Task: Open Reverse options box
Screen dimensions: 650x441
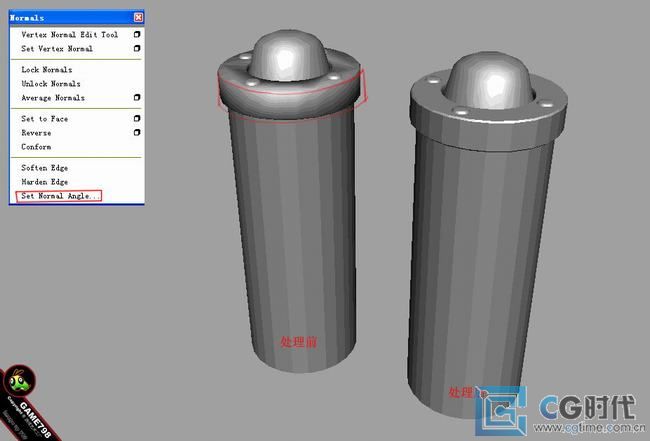Action: [x=137, y=133]
